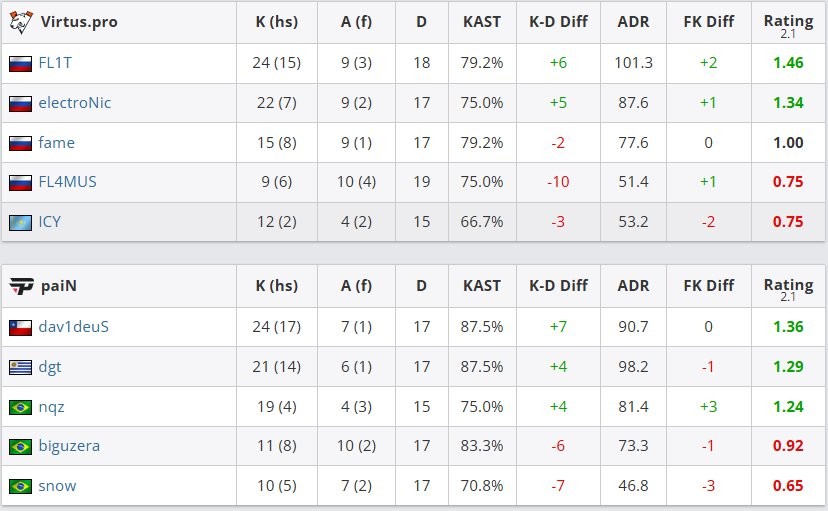
Task: Open the snow player profile
Action: [x=57, y=486]
